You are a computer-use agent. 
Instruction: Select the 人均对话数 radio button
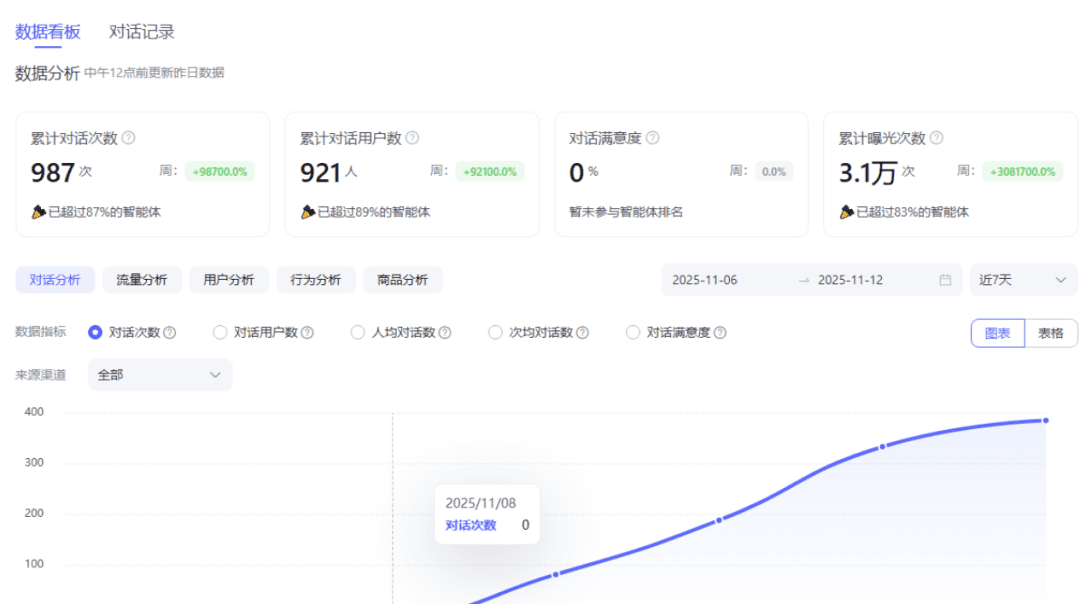click(x=358, y=333)
